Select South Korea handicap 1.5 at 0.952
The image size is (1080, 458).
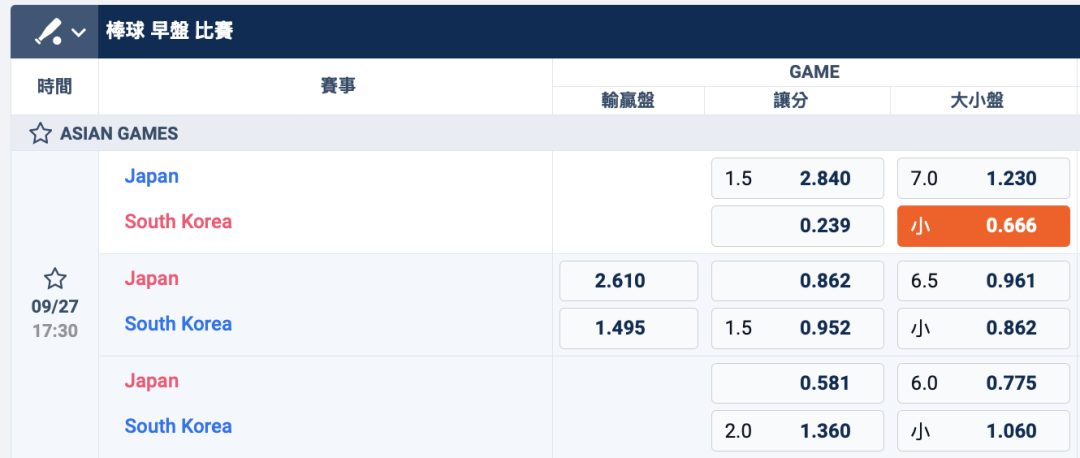[x=798, y=328]
